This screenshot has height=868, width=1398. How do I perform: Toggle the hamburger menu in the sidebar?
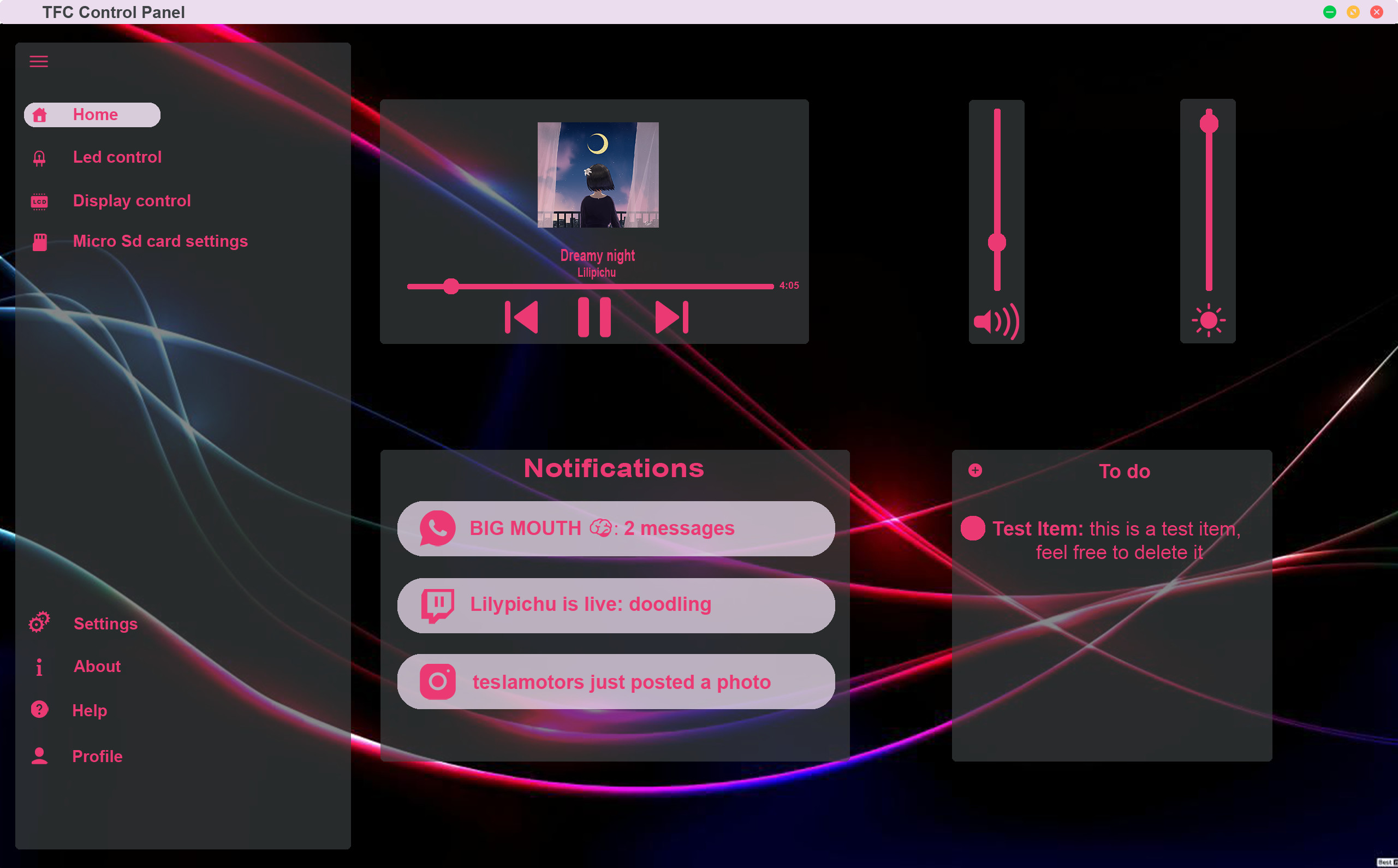point(38,62)
